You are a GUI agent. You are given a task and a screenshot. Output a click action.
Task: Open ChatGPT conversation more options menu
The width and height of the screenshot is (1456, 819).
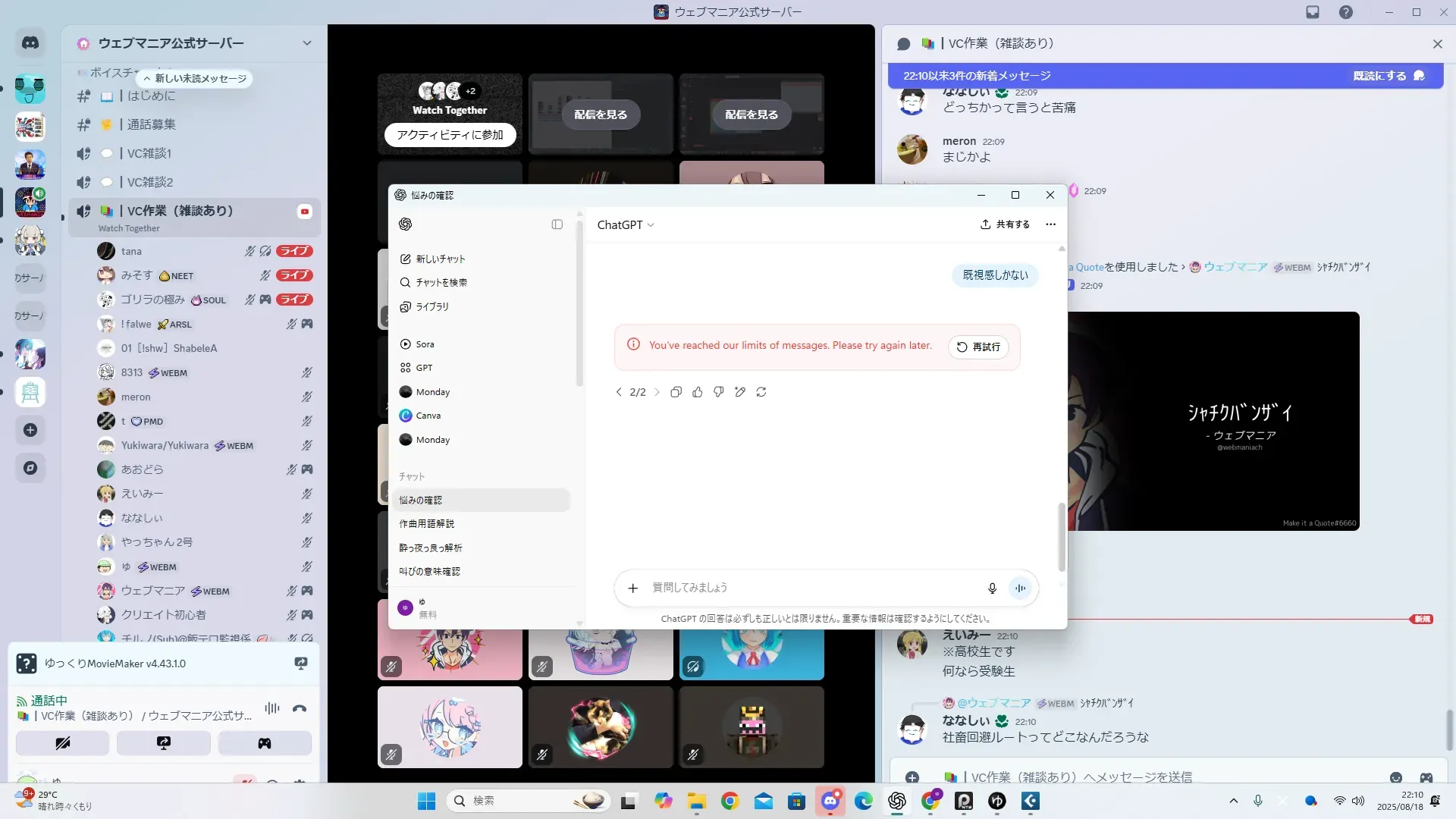click(1050, 224)
